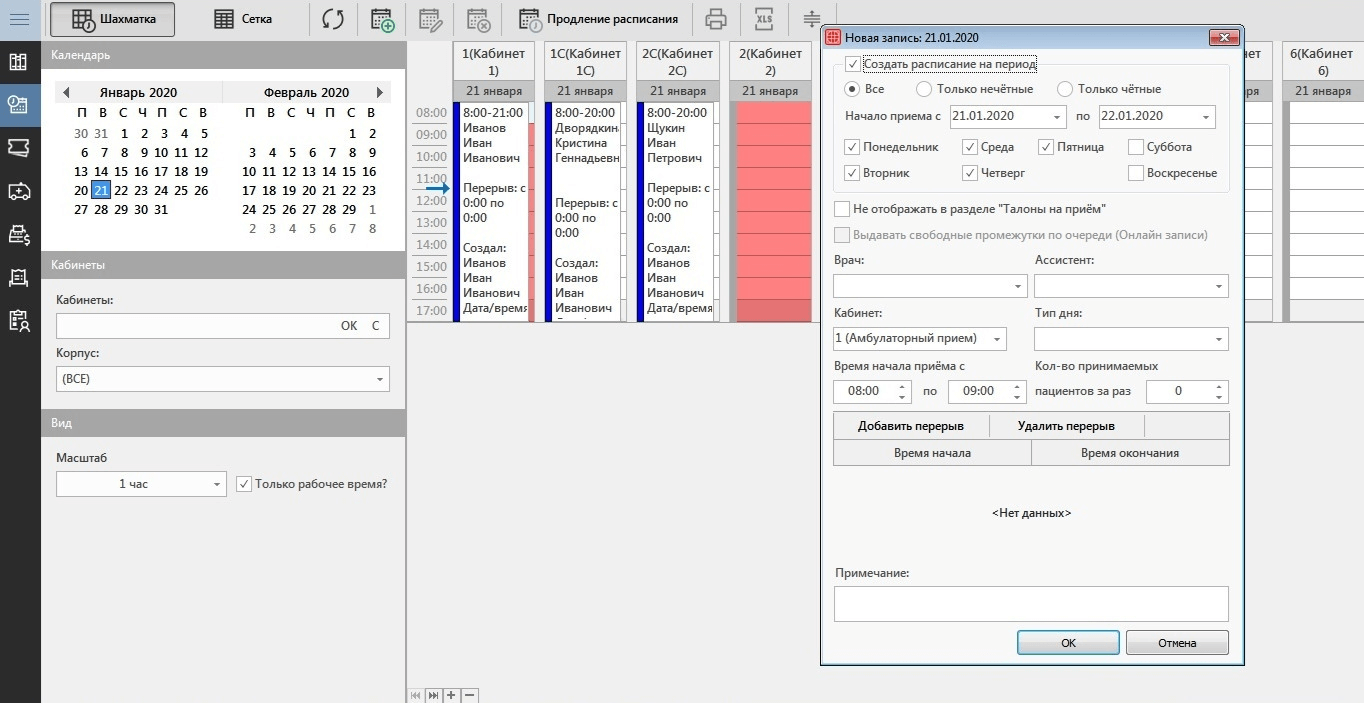
Task: Go to previous month in calendar
Action: click(x=66, y=92)
